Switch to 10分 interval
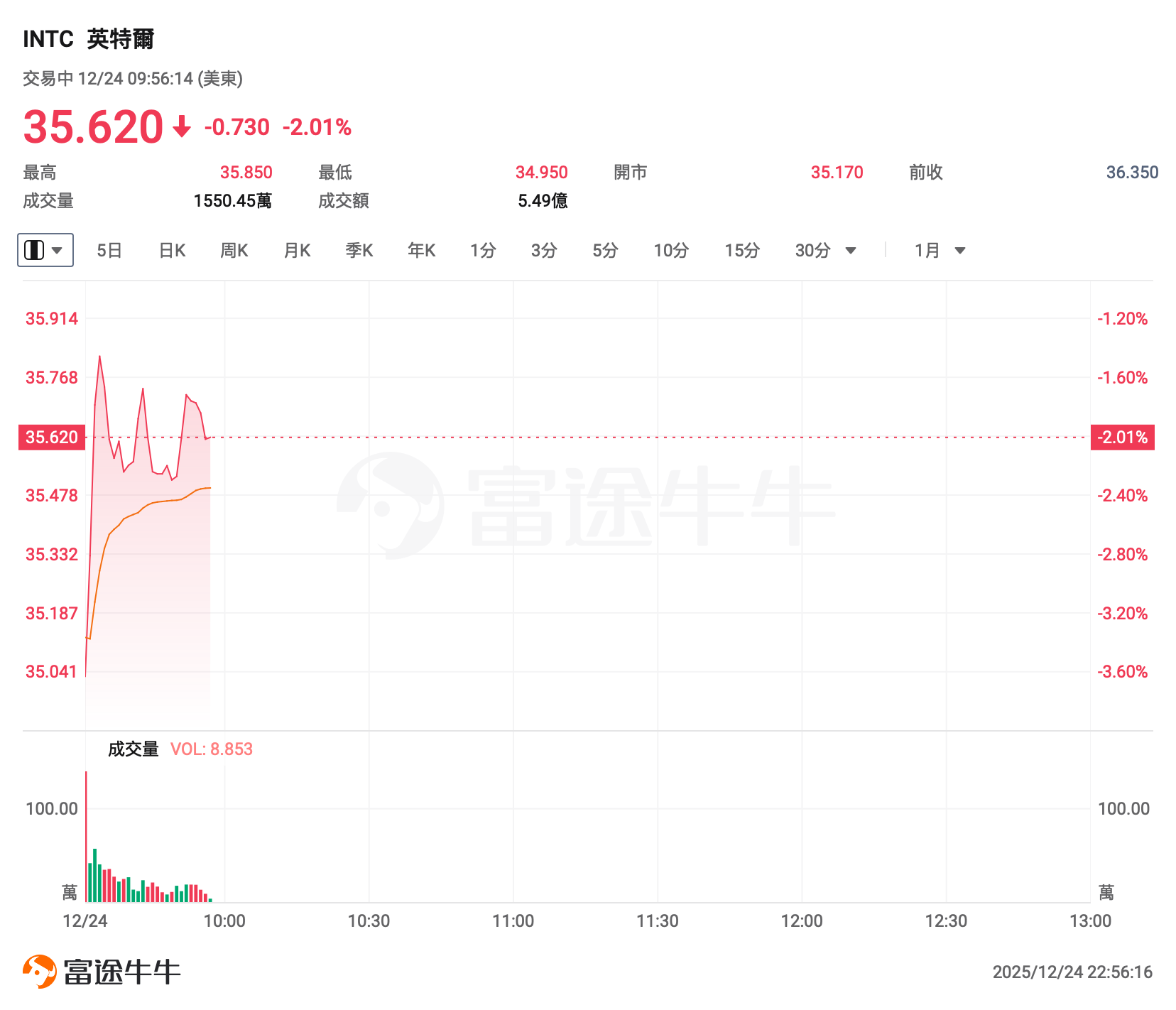The image size is (1176, 1010). click(671, 251)
